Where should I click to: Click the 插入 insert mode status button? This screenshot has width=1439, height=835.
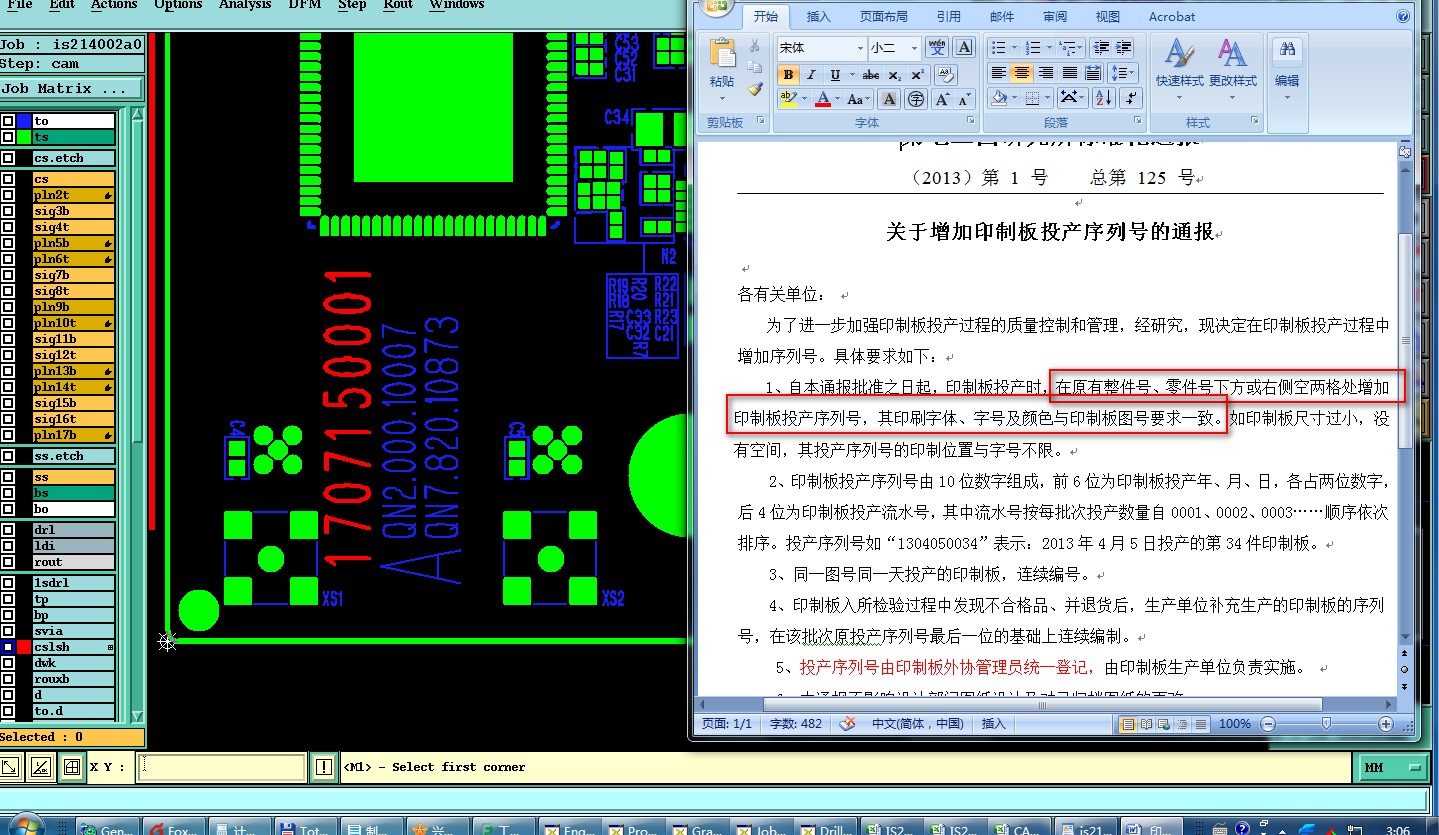(993, 724)
